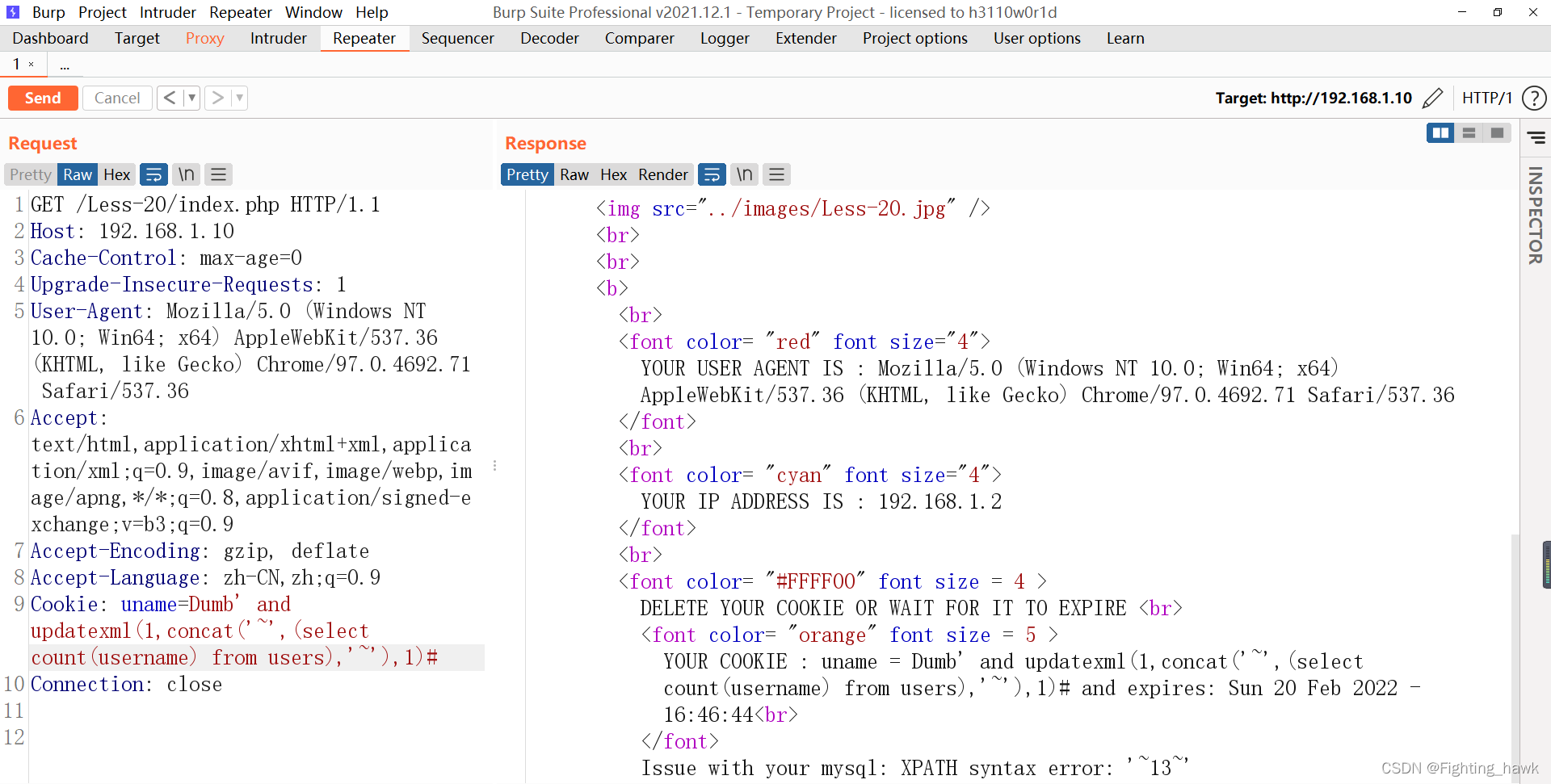Open the Project menu

tap(103, 12)
